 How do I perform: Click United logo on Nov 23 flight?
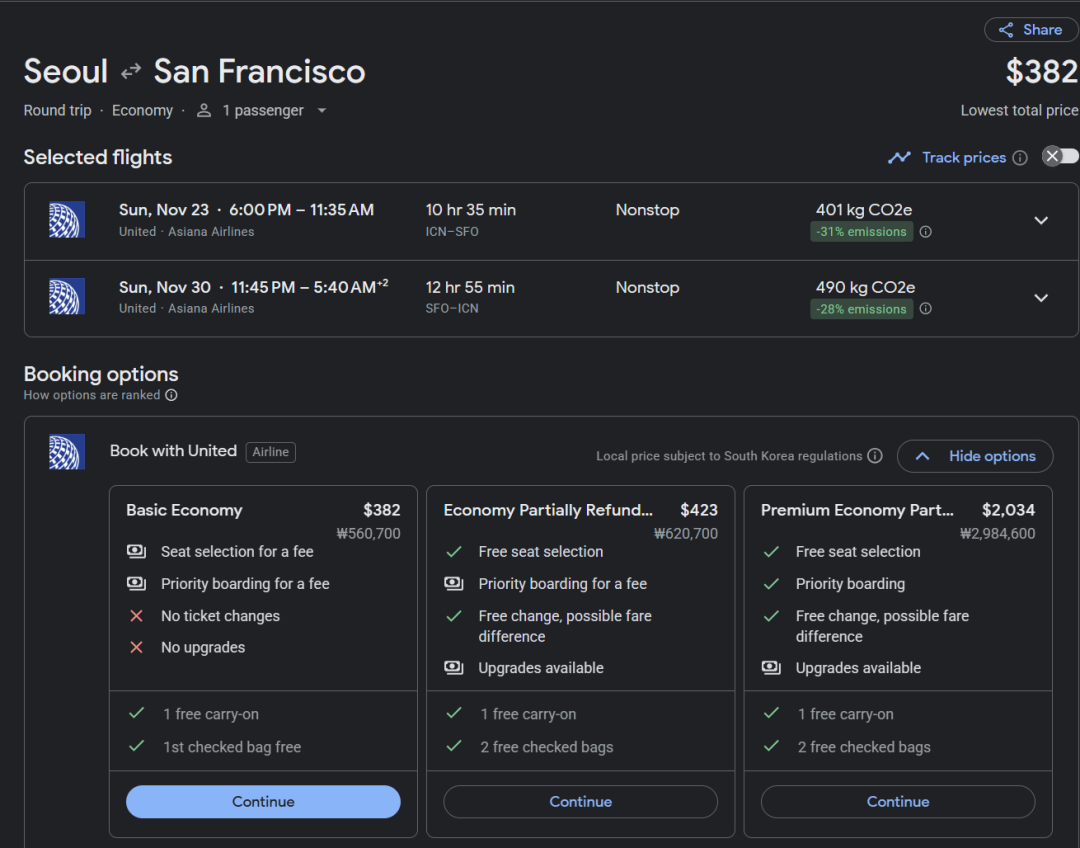[67, 220]
